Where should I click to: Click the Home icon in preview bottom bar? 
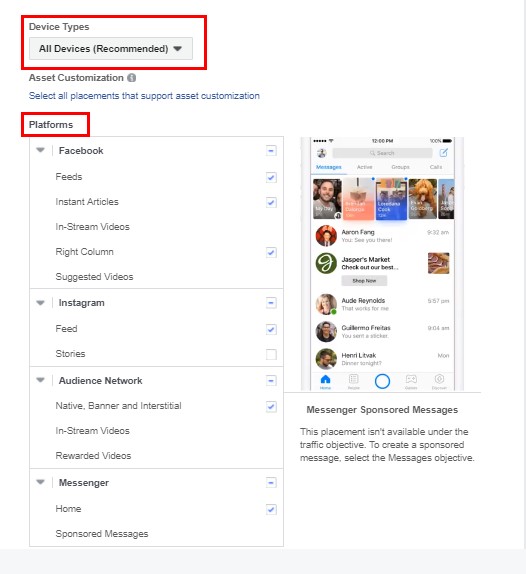coord(325,381)
